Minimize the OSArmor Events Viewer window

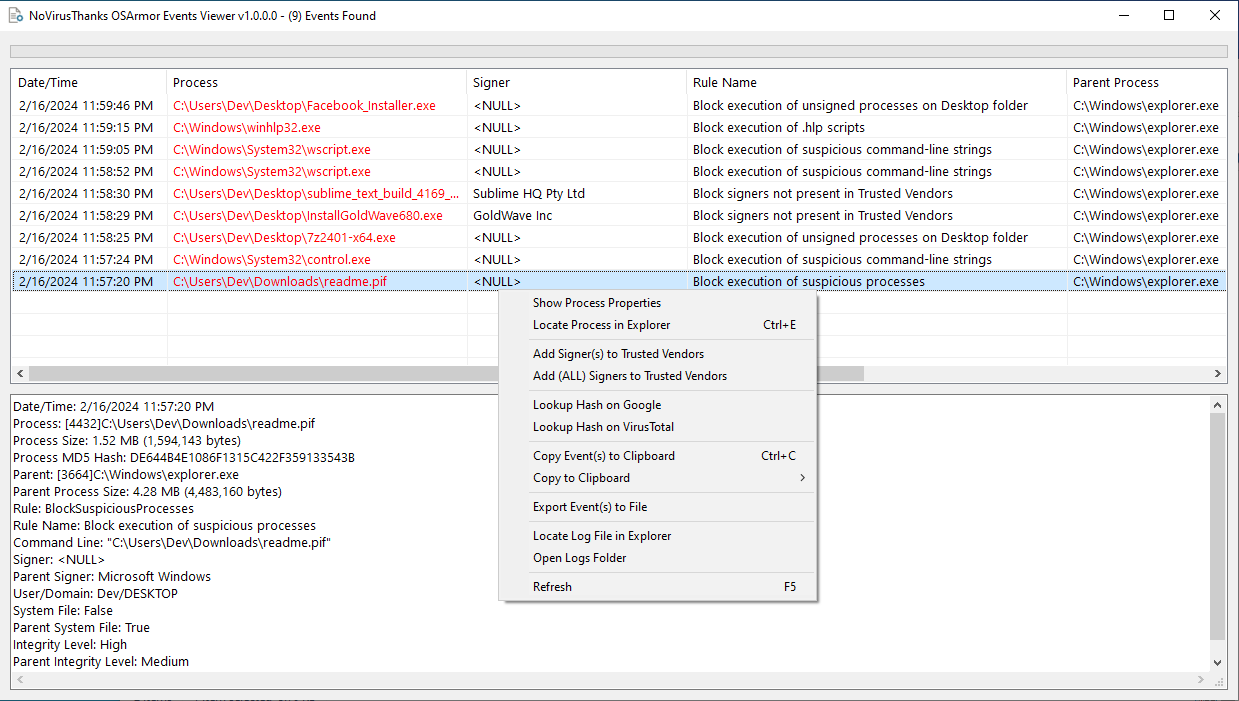coord(1123,15)
